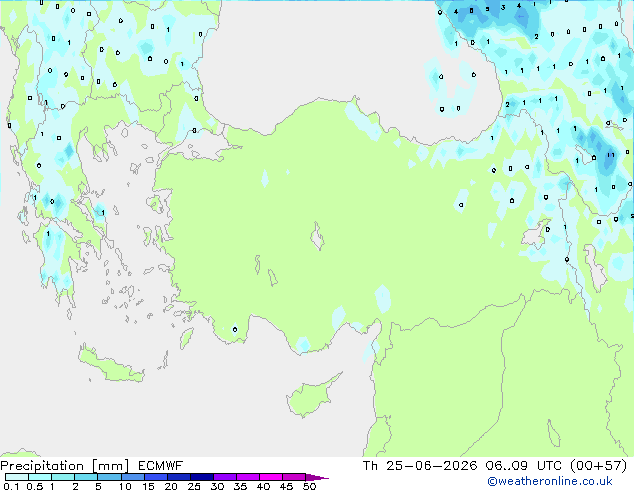This screenshot has width=634, height=490.
Task: Click the '11' precipitation value on the map
Action: point(611,155)
